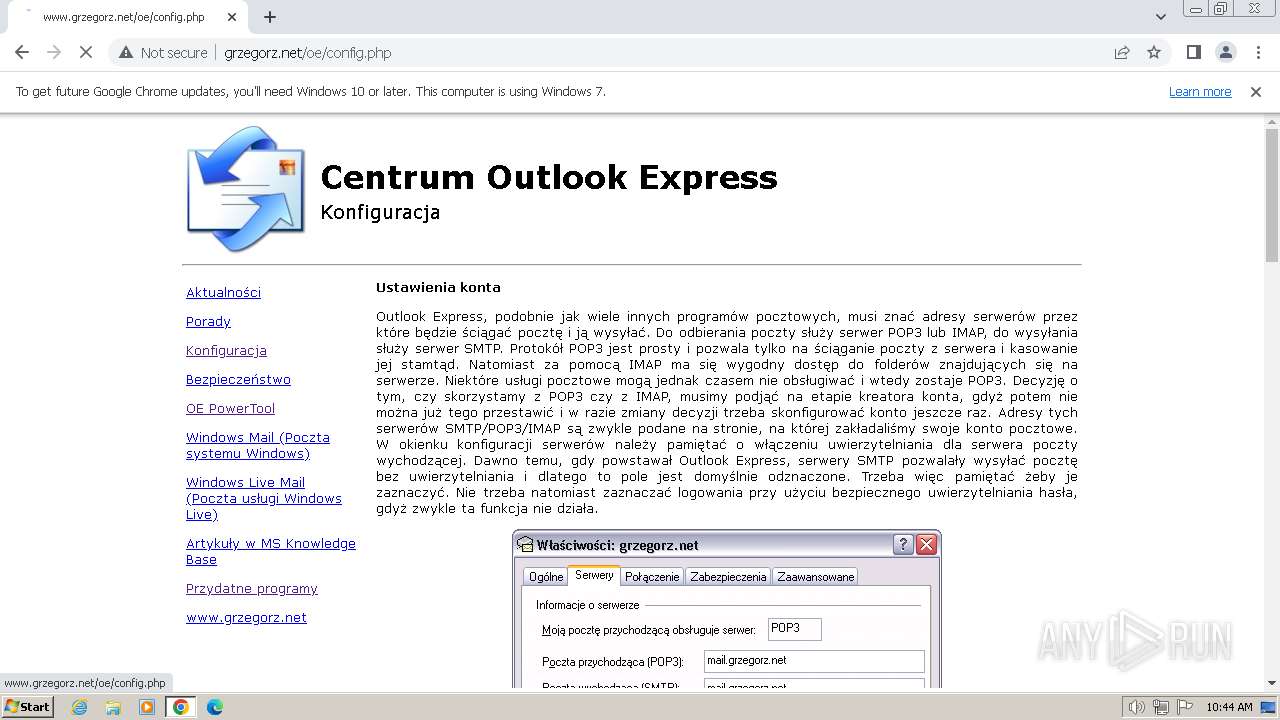1280x720 pixels.
Task: Click the Action Center flag icon
Action: point(1184,707)
